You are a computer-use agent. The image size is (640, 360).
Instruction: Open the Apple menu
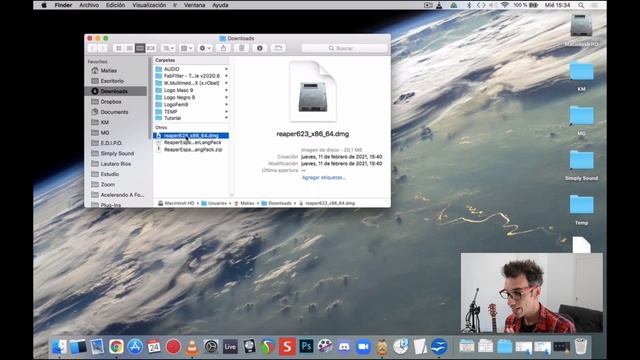pyautogui.click(x=44, y=5)
